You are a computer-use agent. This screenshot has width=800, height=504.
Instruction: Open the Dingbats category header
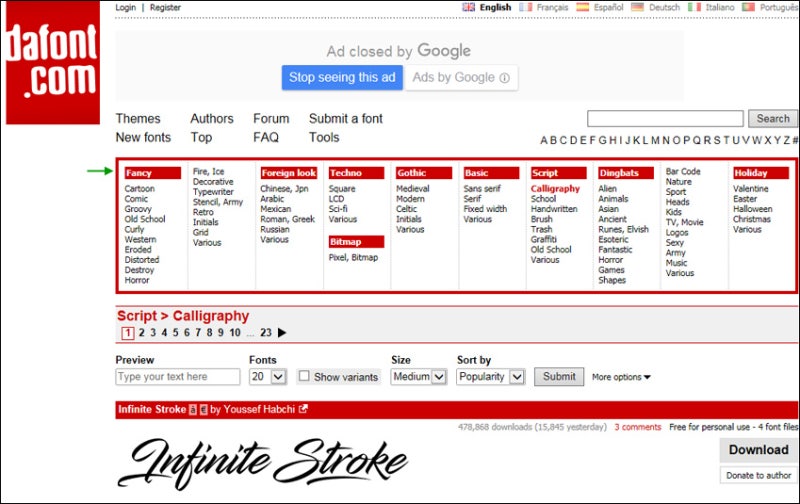[626, 173]
